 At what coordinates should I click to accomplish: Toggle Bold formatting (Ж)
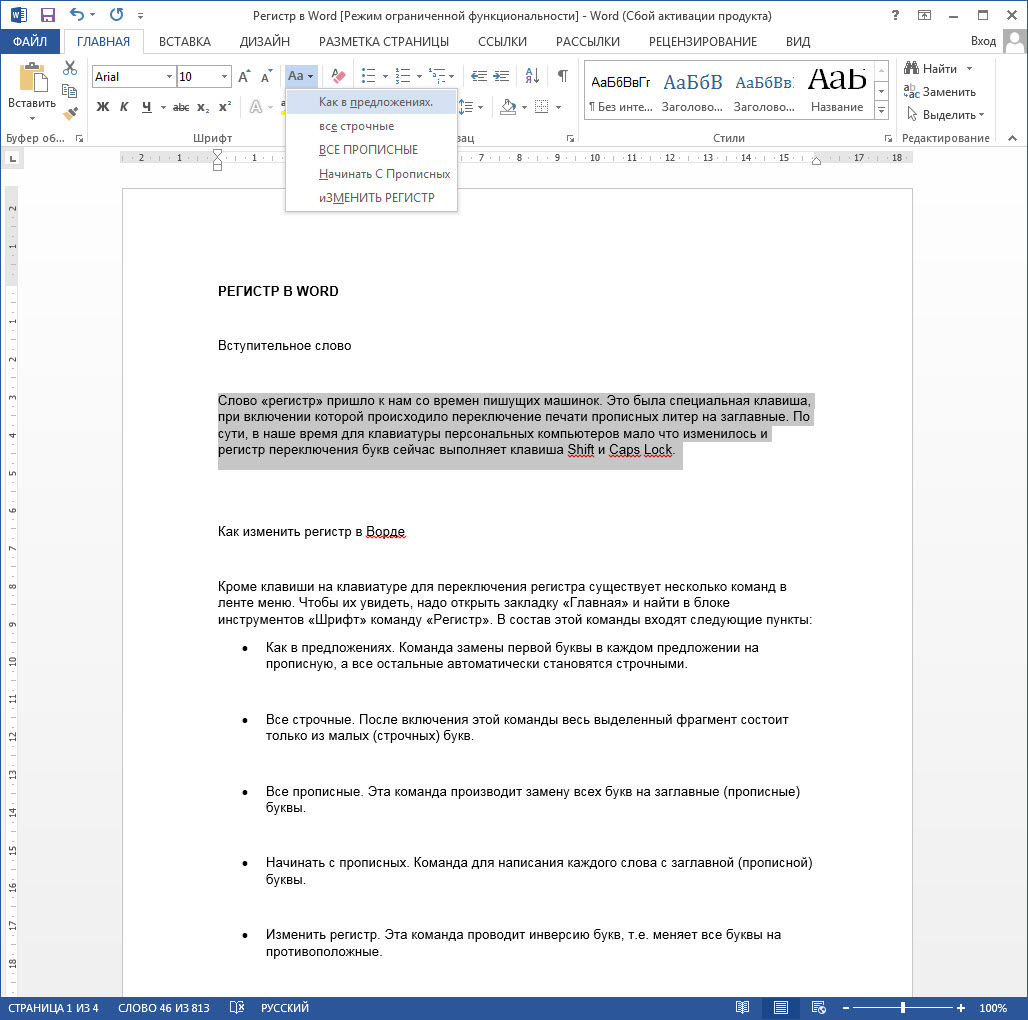pos(102,107)
